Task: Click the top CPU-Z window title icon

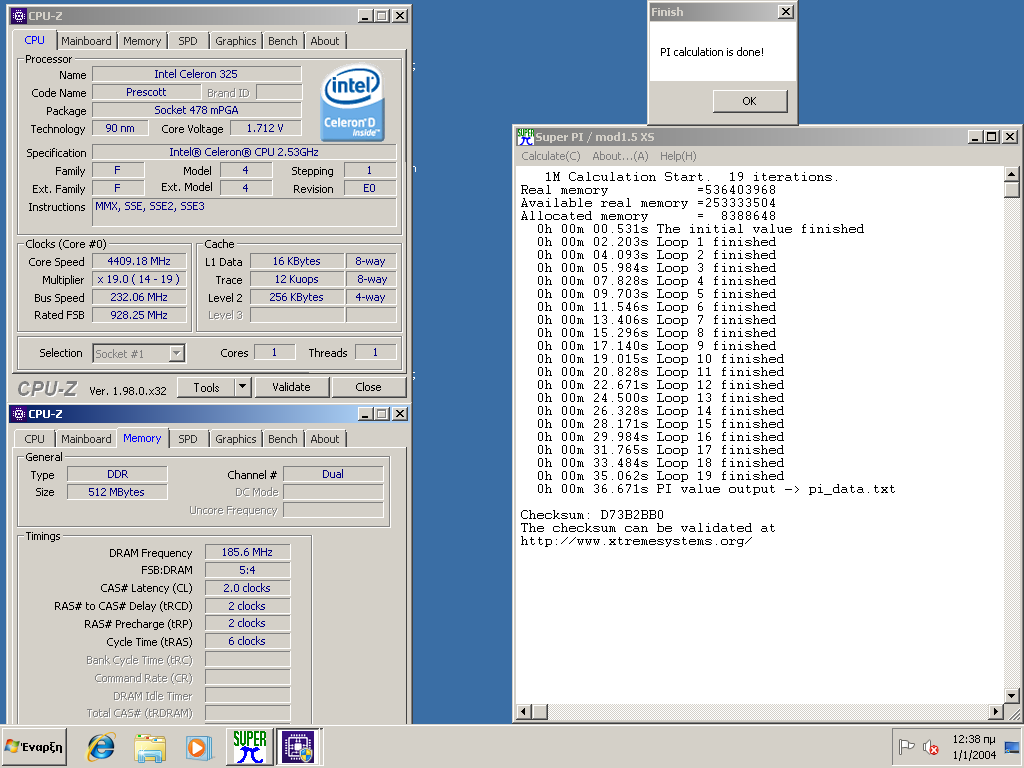Action: [19, 16]
